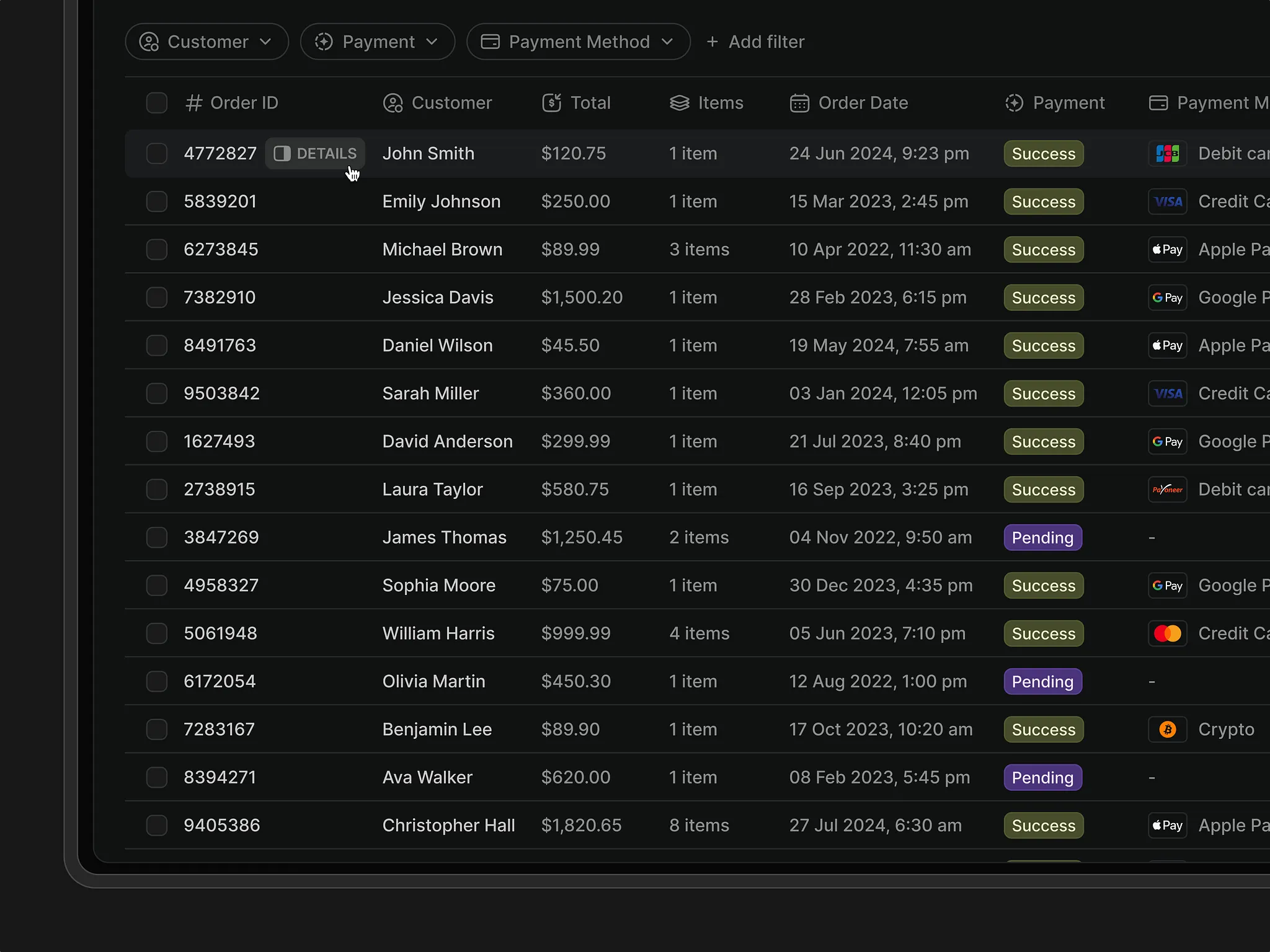Click the Total column header

(x=590, y=103)
